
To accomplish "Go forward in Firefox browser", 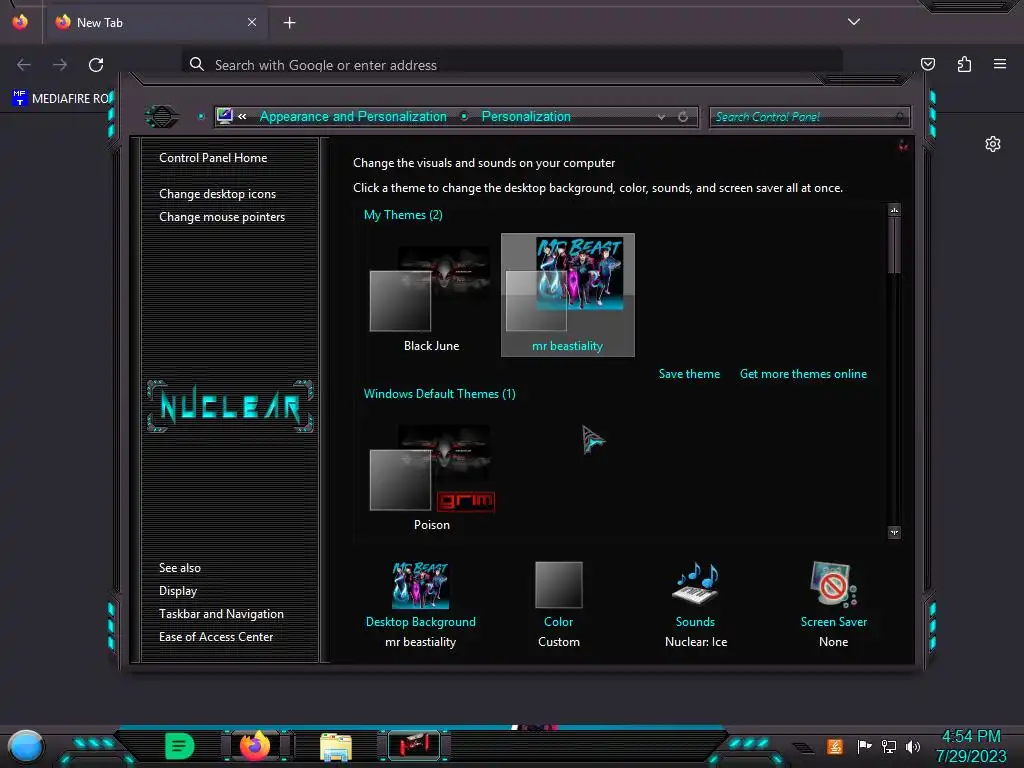I will [60, 65].
